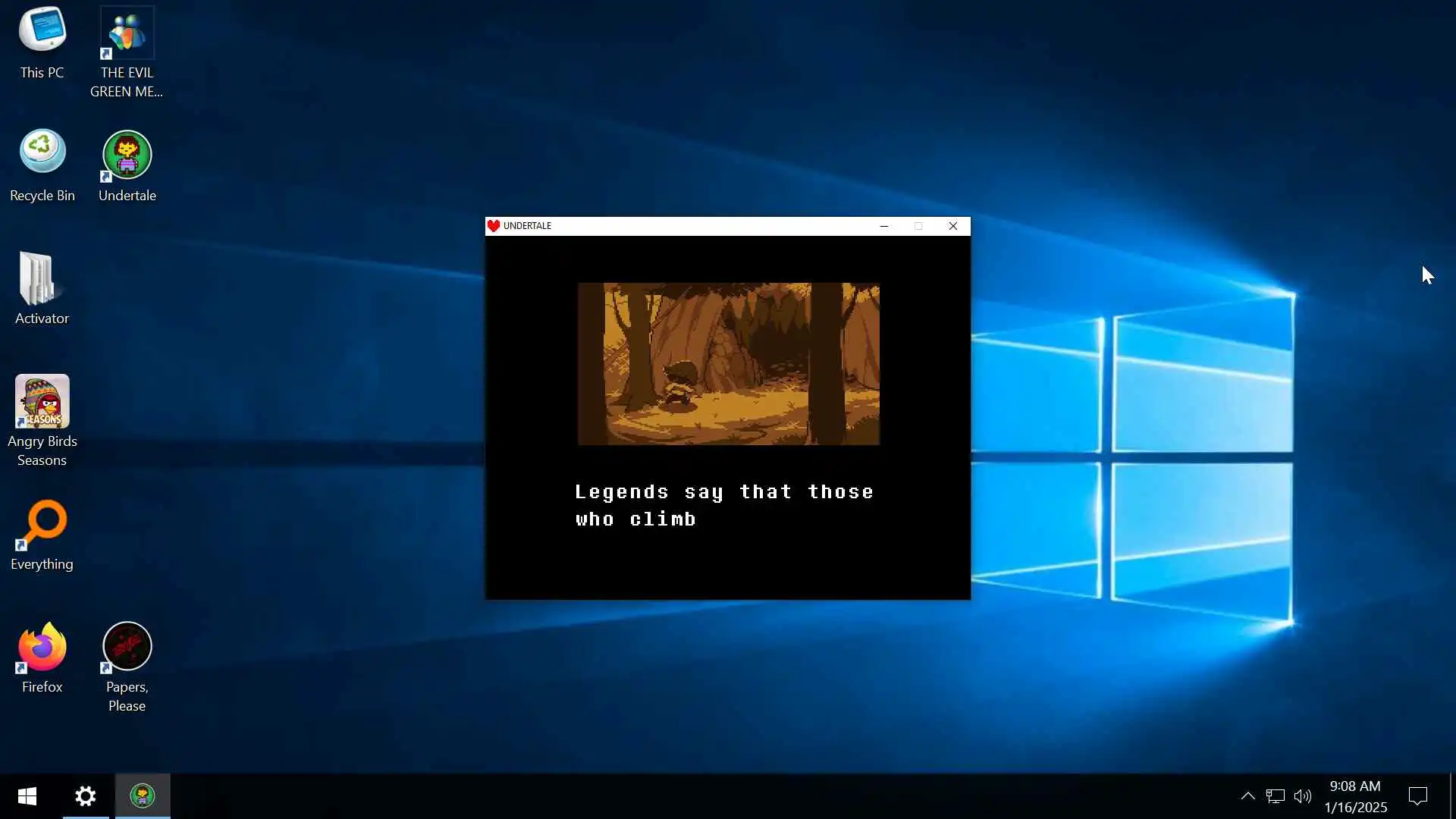Expand the hidden system tray icons
Image resolution: width=1456 pixels, height=819 pixels.
1247,796
